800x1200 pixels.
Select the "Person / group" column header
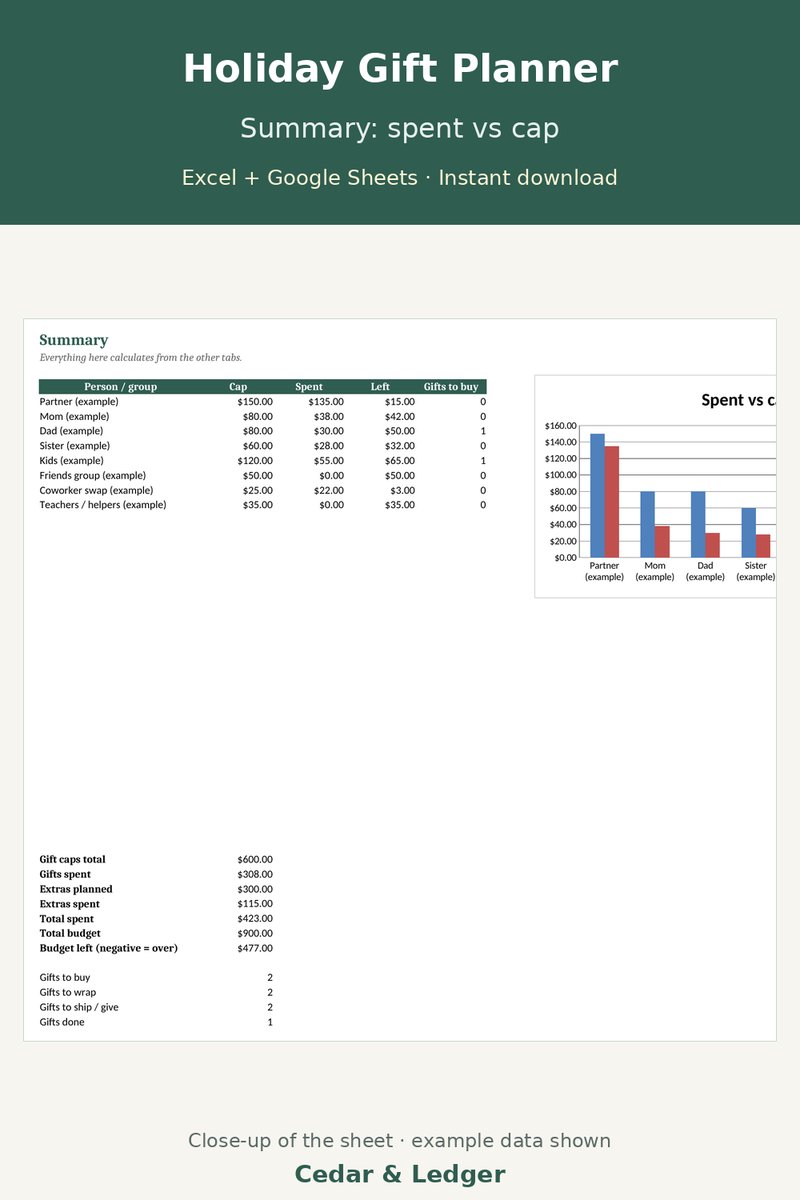(120, 386)
